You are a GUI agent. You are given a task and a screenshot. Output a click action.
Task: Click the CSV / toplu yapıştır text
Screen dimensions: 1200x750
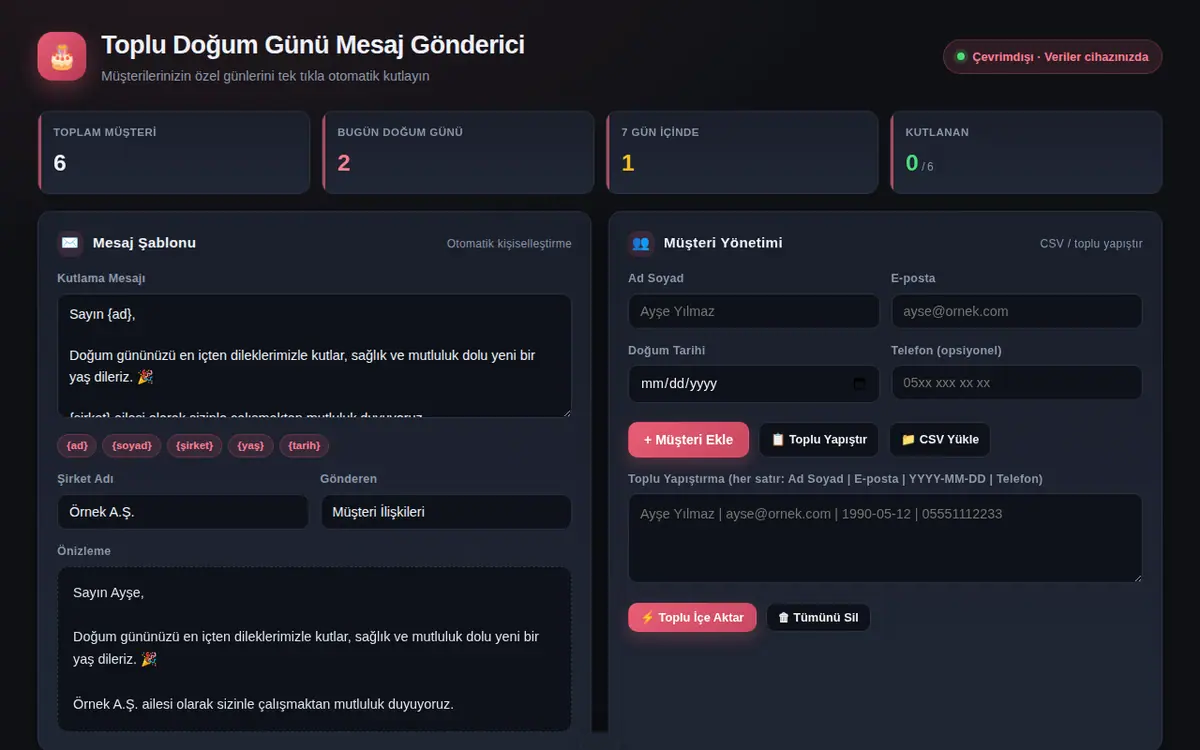pyautogui.click(x=1091, y=244)
